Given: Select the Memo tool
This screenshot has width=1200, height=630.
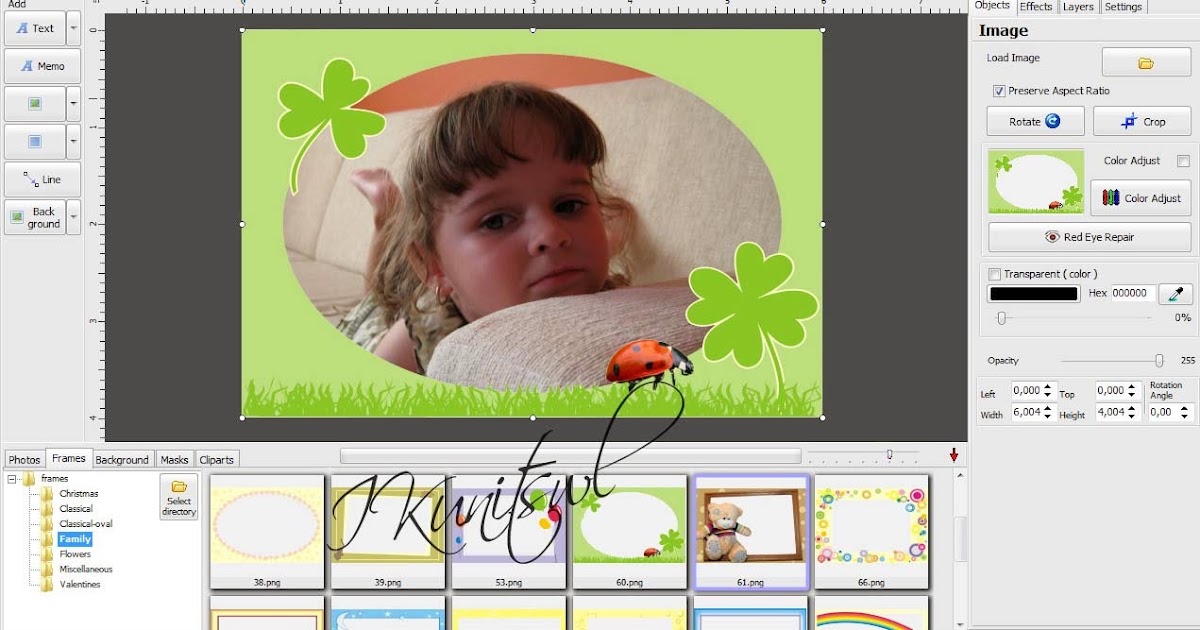Looking at the screenshot, I should (x=41, y=66).
